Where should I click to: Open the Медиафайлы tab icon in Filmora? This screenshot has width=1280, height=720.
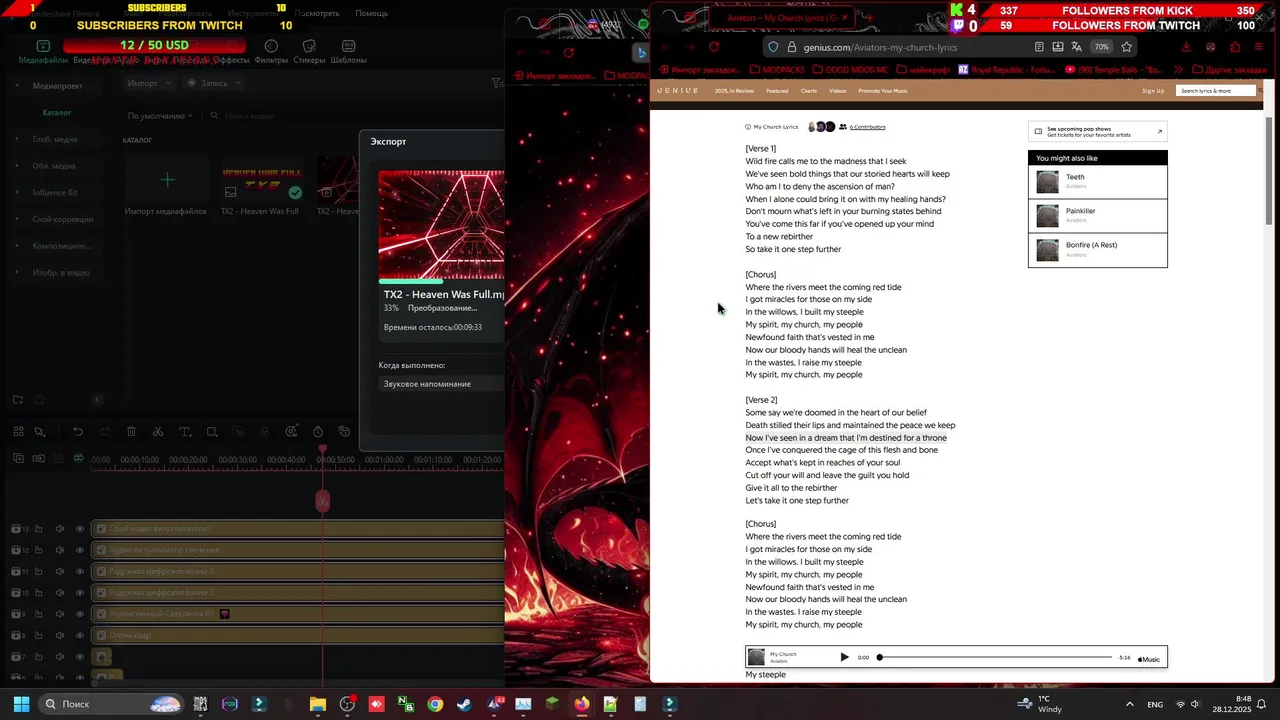click(x=43, y=46)
